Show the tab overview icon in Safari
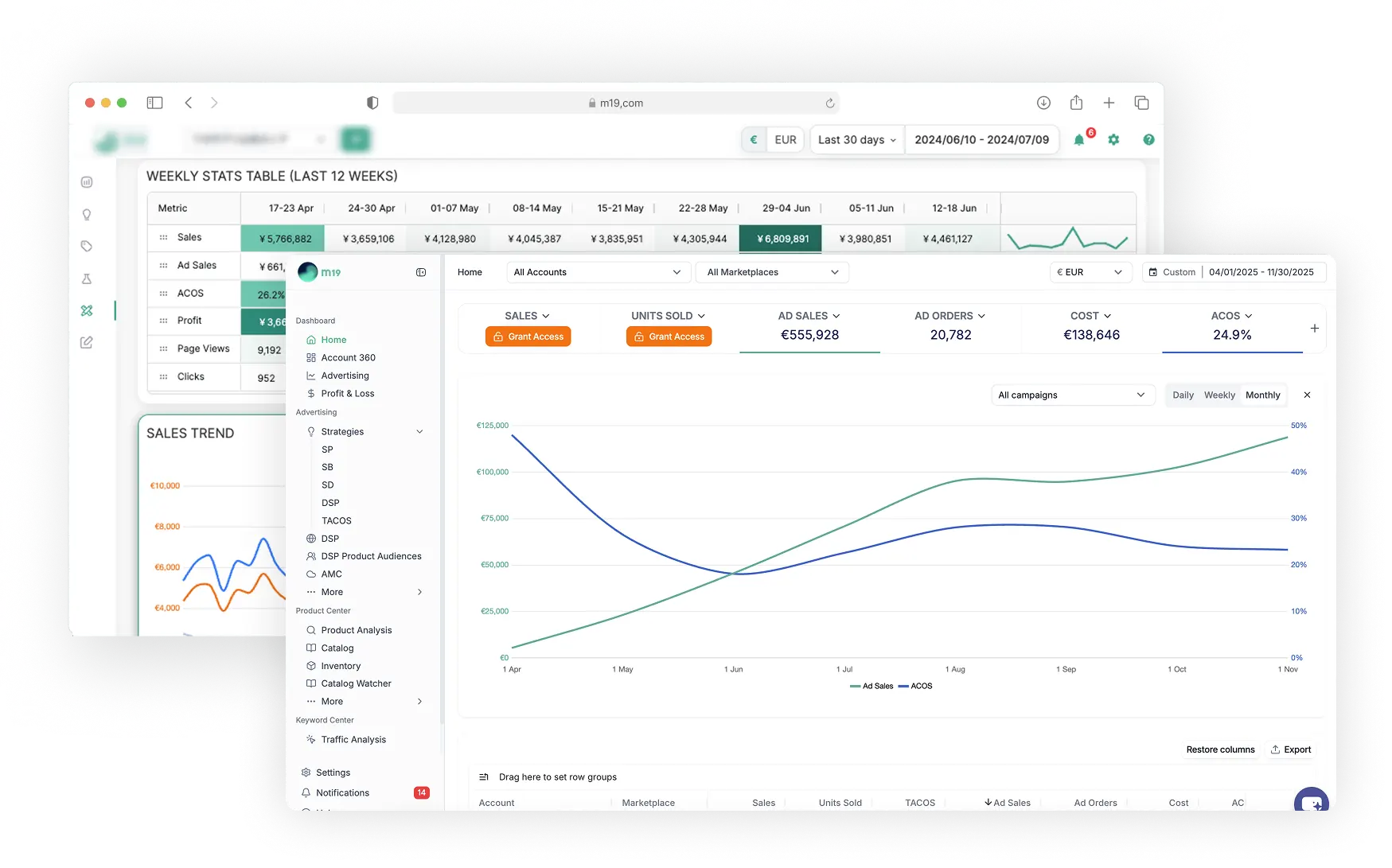This screenshot has width=1392, height=868. point(1141,103)
